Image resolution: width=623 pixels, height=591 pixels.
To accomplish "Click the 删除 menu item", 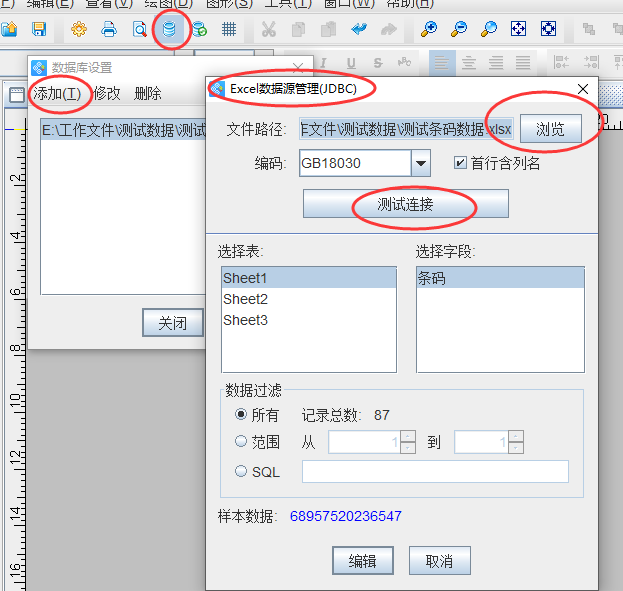I will point(147,93).
